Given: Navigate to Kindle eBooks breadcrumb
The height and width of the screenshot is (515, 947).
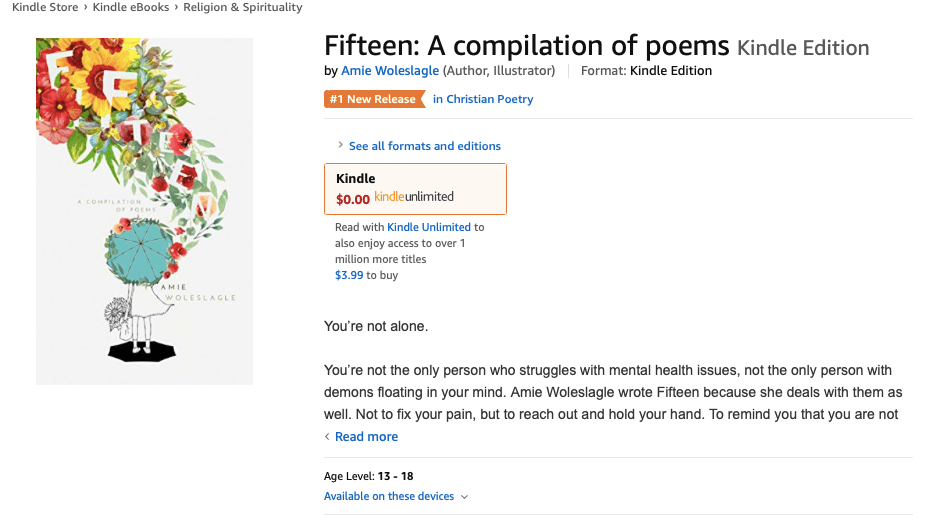Looking at the screenshot, I should (x=132, y=7).
